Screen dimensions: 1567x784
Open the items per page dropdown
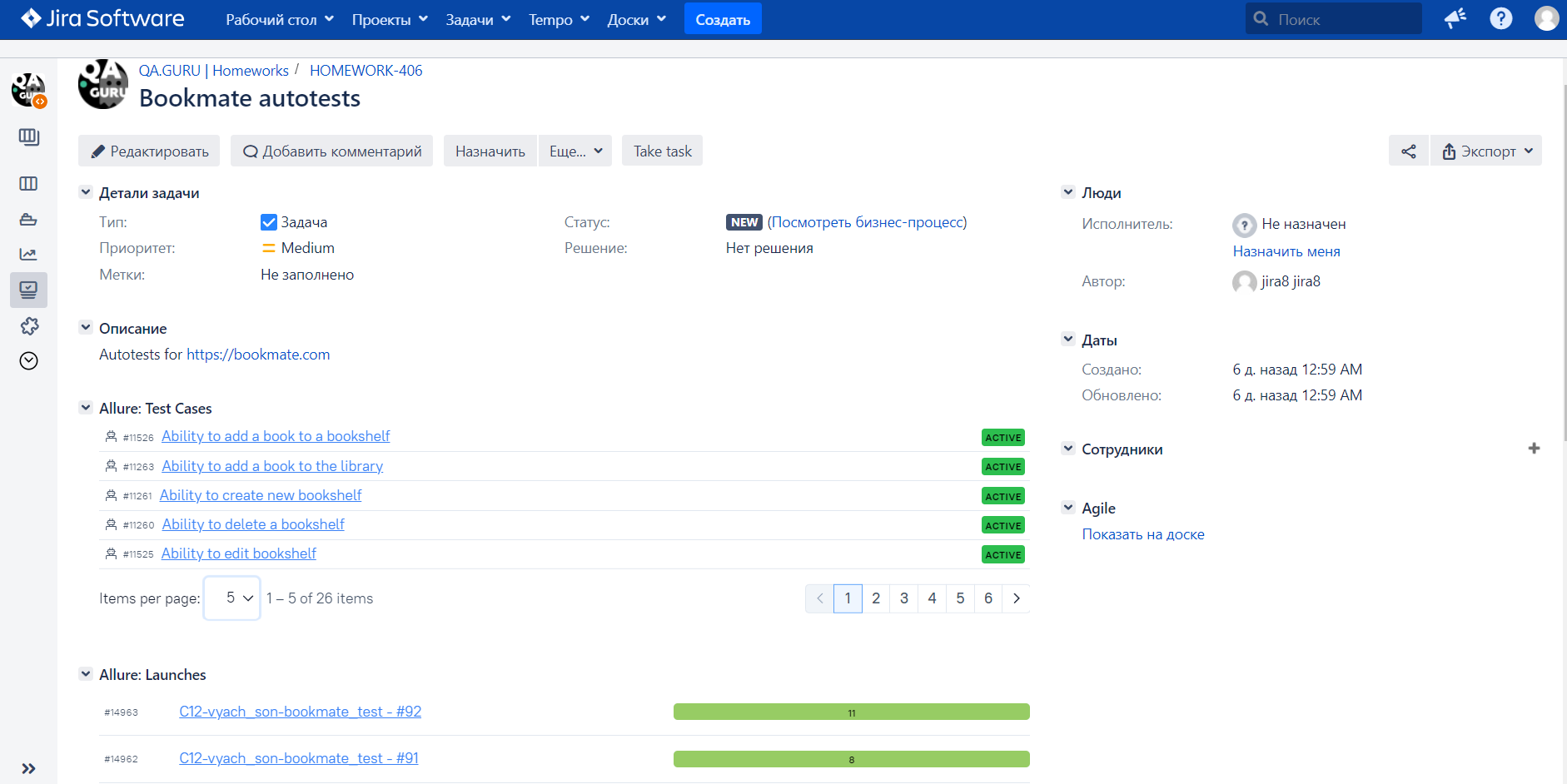coord(232,598)
